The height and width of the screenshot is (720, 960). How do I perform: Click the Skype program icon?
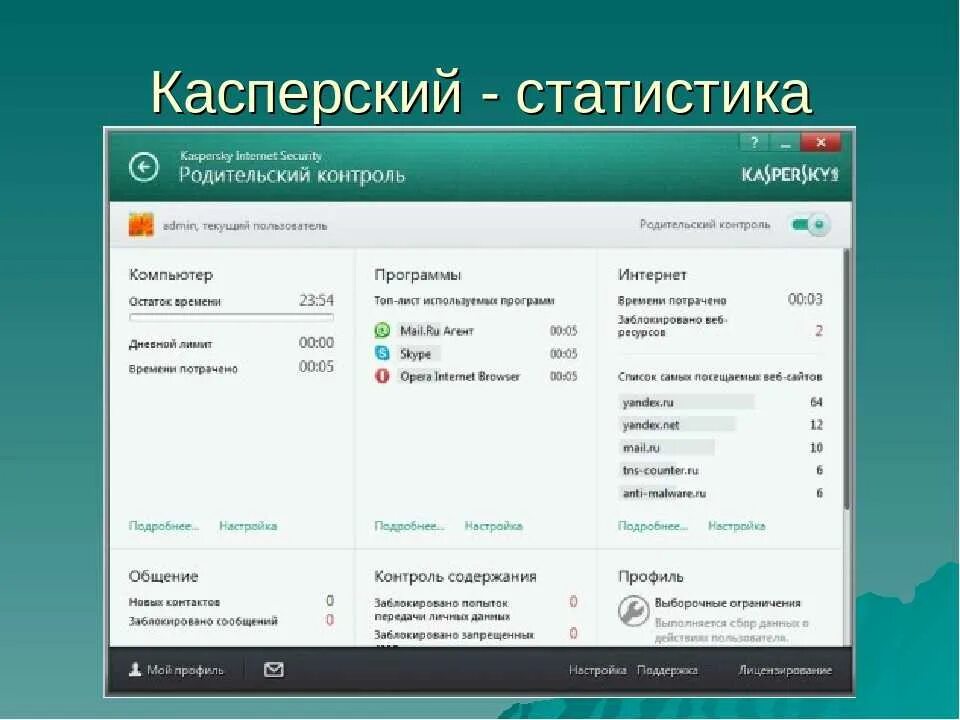[x=382, y=353]
